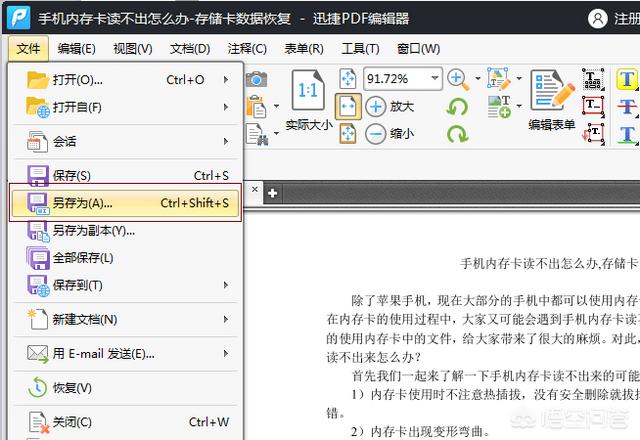The image size is (640, 440).
Task: Click the fit visible icon below fit width
Action: pos(348,133)
